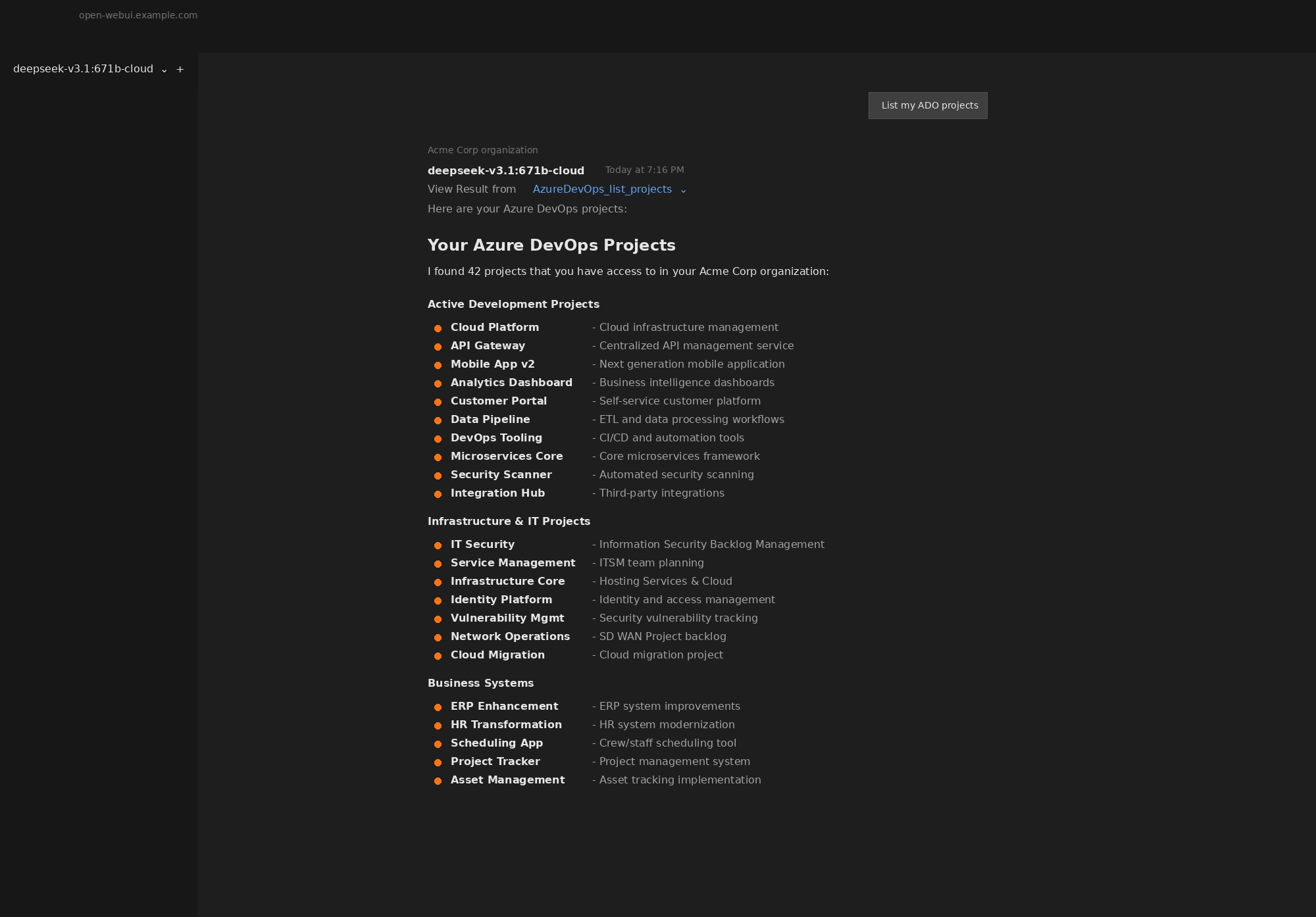Click the List my ADO projects button
The image size is (1316, 917).
coord(928,105)
